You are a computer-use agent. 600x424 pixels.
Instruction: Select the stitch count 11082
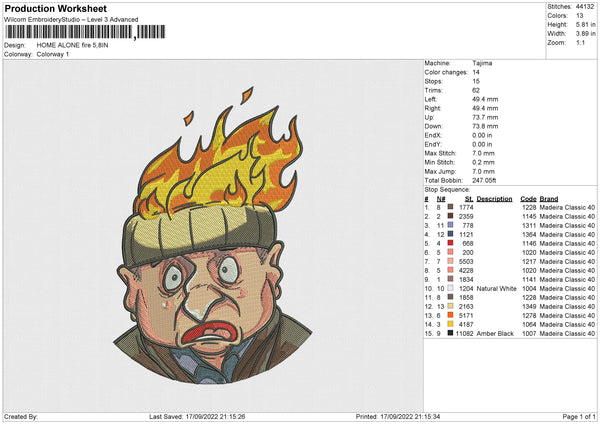(465, 333)
